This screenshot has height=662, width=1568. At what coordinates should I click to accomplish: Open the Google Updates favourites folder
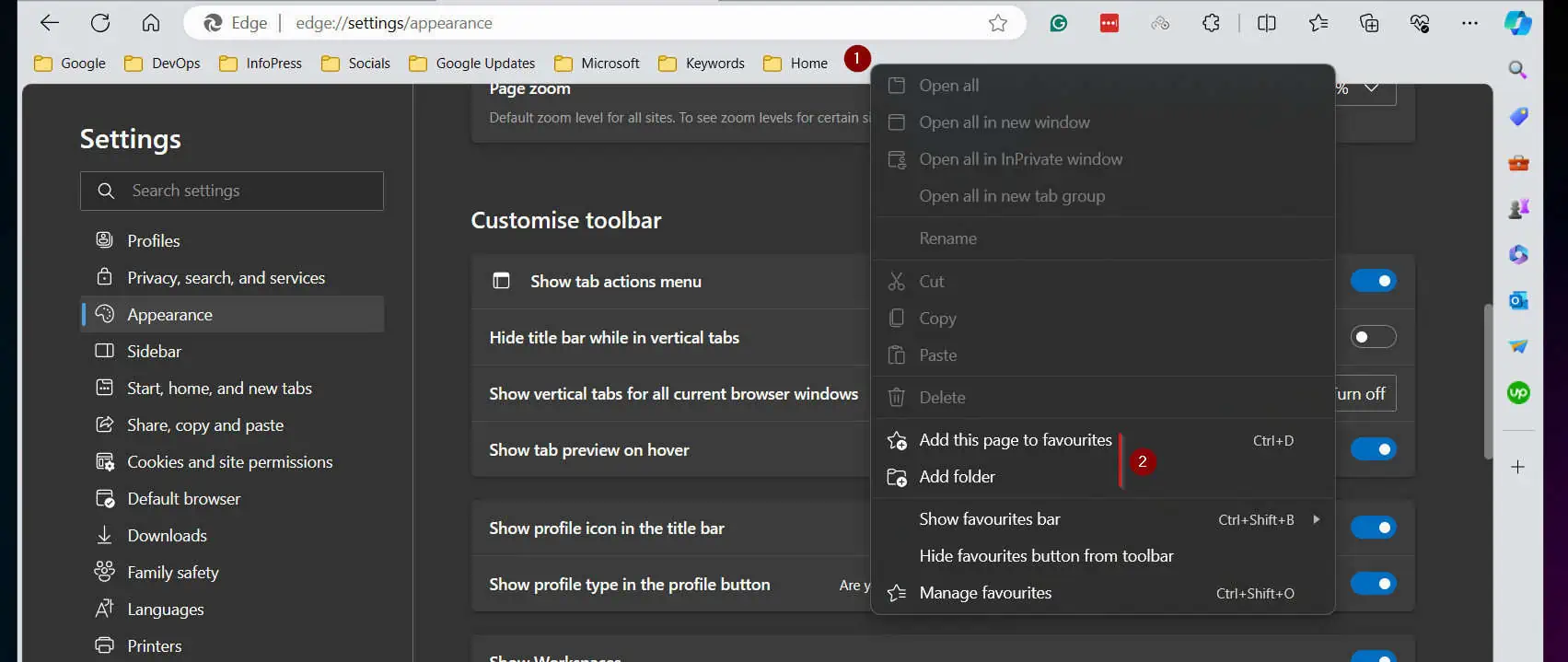tap(472, 64)
